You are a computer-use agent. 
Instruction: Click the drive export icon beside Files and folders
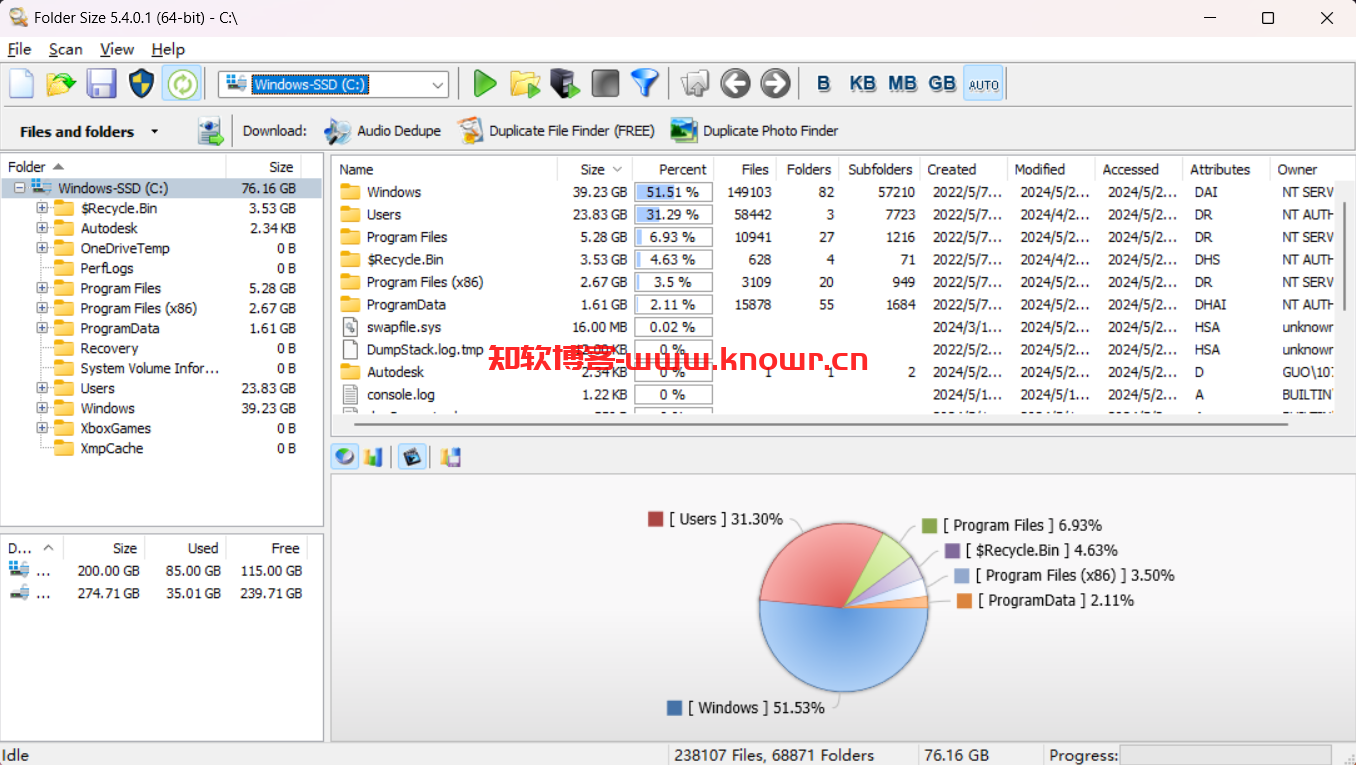click(x=210, y=131)
